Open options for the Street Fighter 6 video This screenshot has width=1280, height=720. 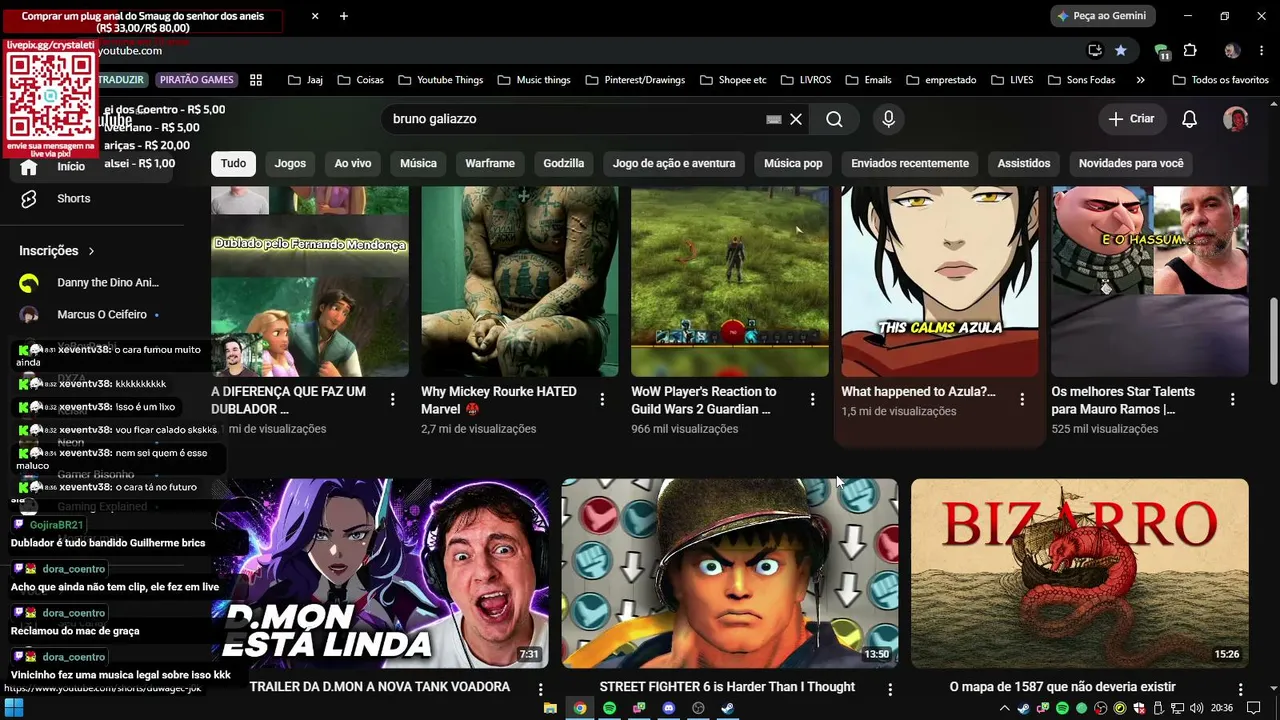point(890,689)
